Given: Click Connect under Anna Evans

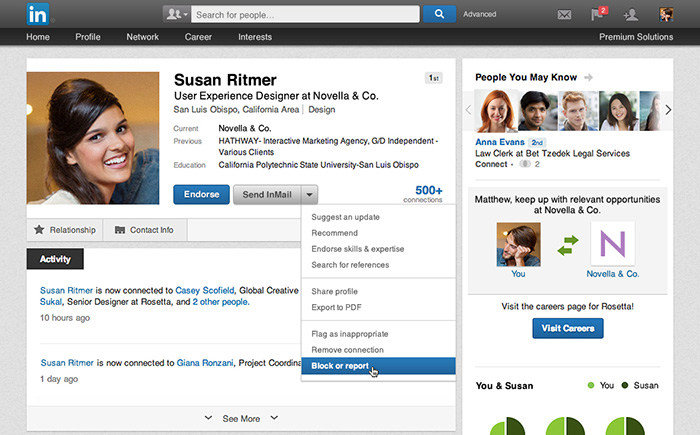Looking at the screenshot, I should (x=491, y=164).
